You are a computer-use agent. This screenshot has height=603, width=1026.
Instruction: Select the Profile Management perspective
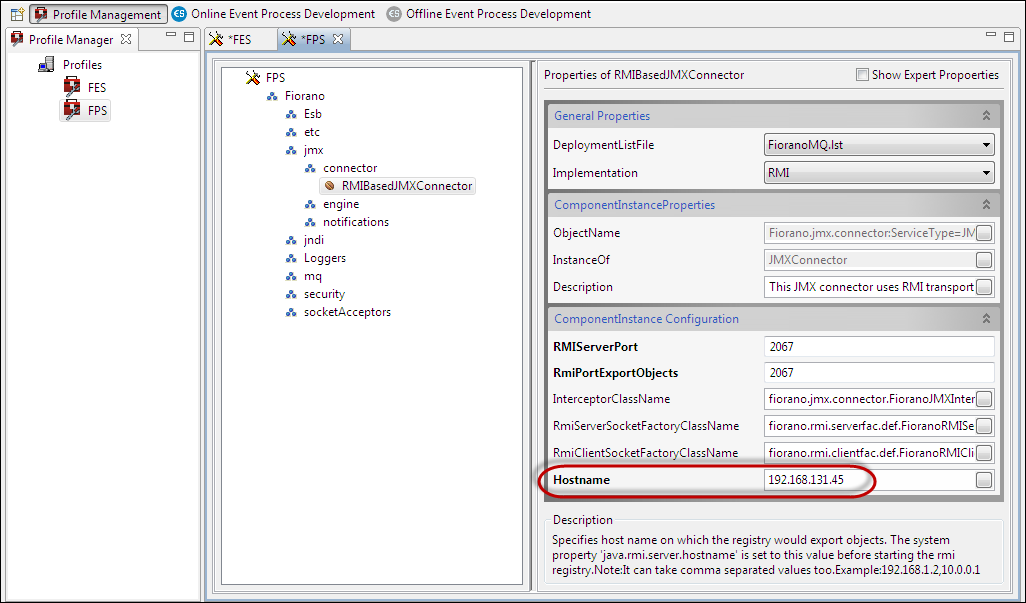(98, 14)
